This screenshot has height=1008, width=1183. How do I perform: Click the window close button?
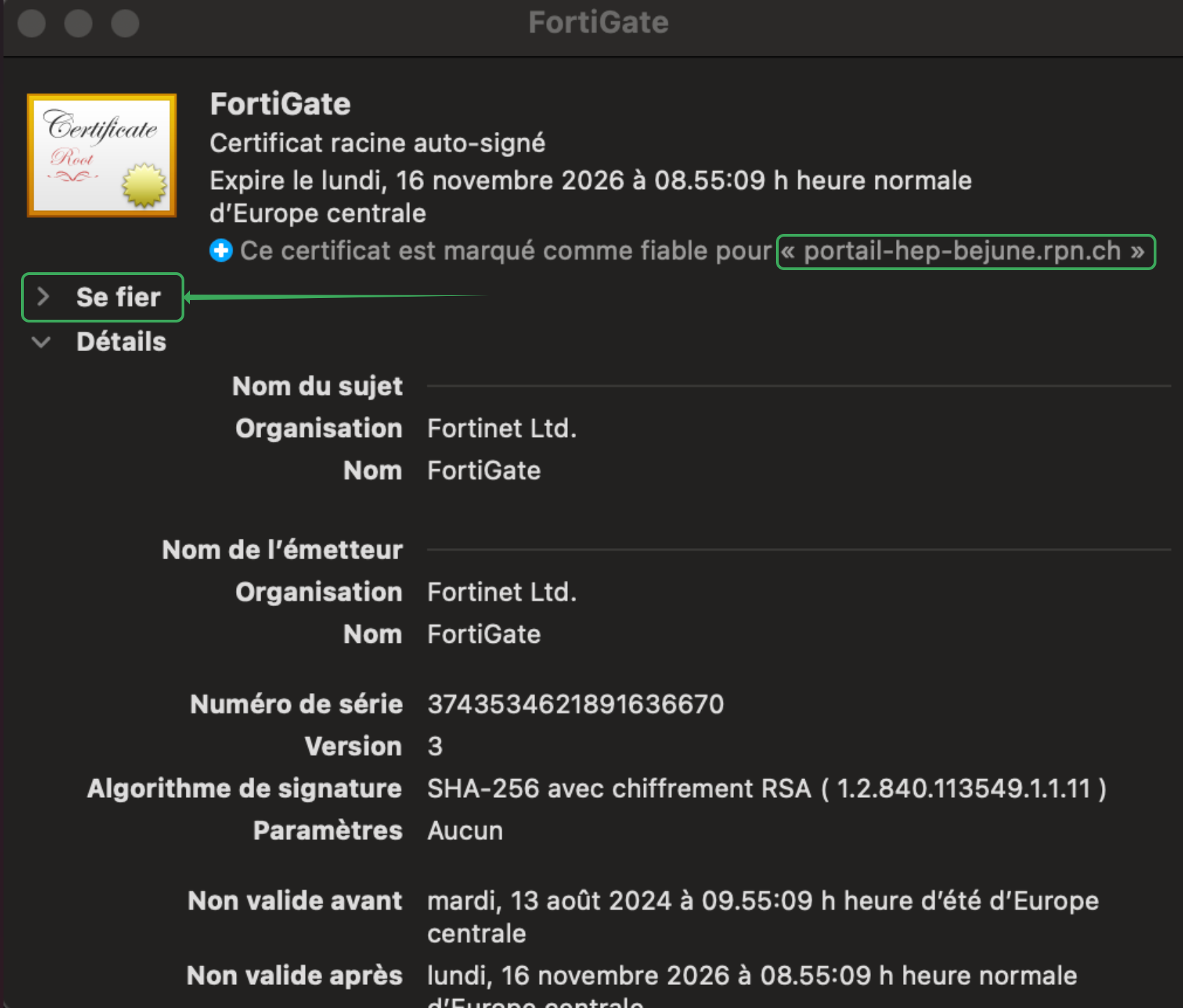(x=31, y=23)
